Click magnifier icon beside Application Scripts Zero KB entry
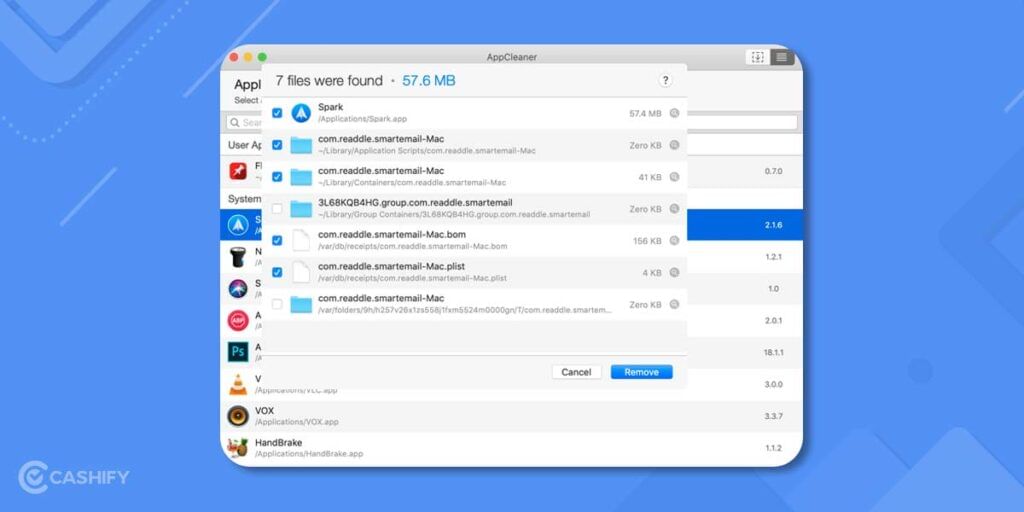1024x512 pixels. point(674,145)
